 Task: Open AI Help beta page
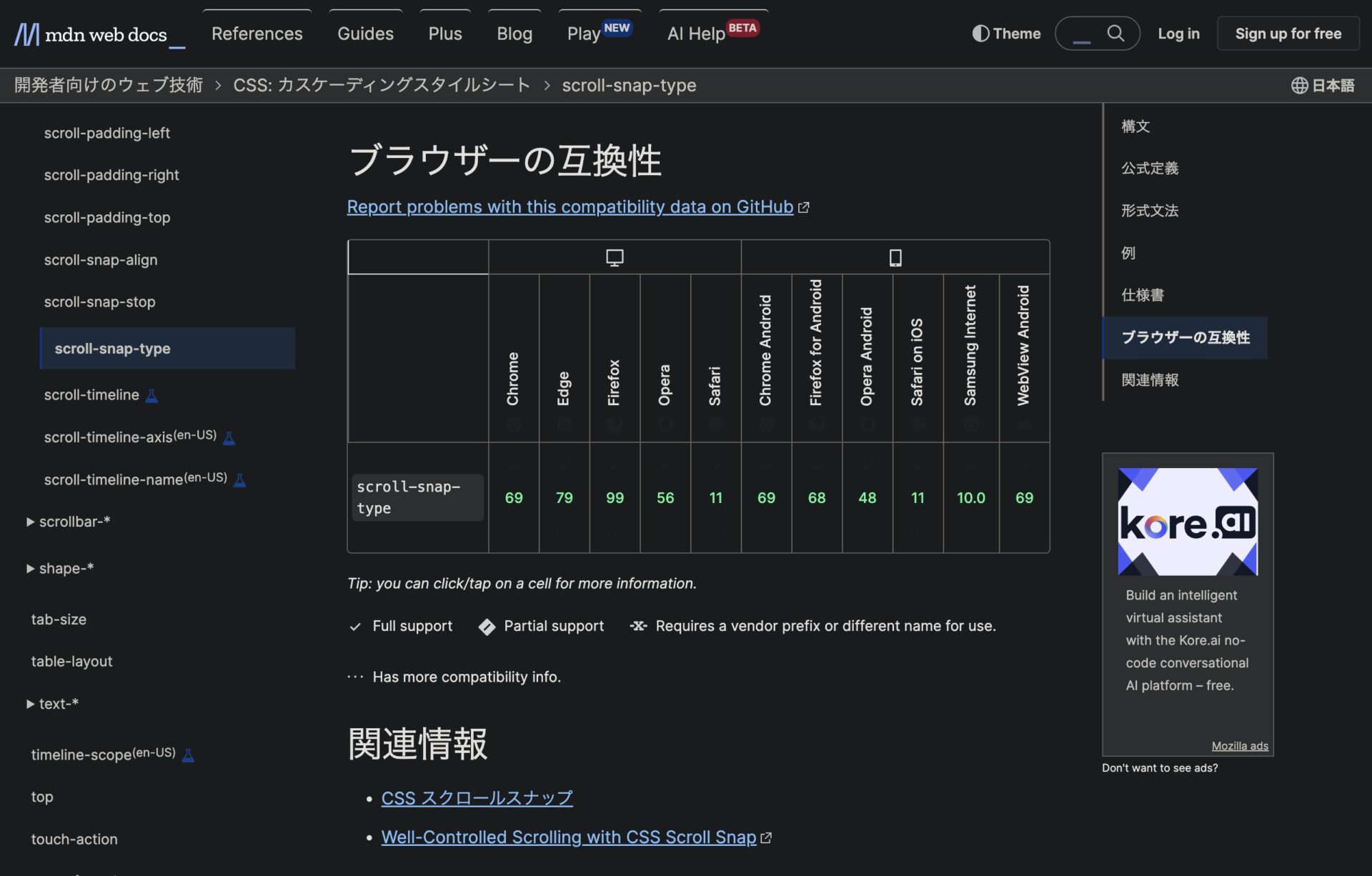(713, 34)
